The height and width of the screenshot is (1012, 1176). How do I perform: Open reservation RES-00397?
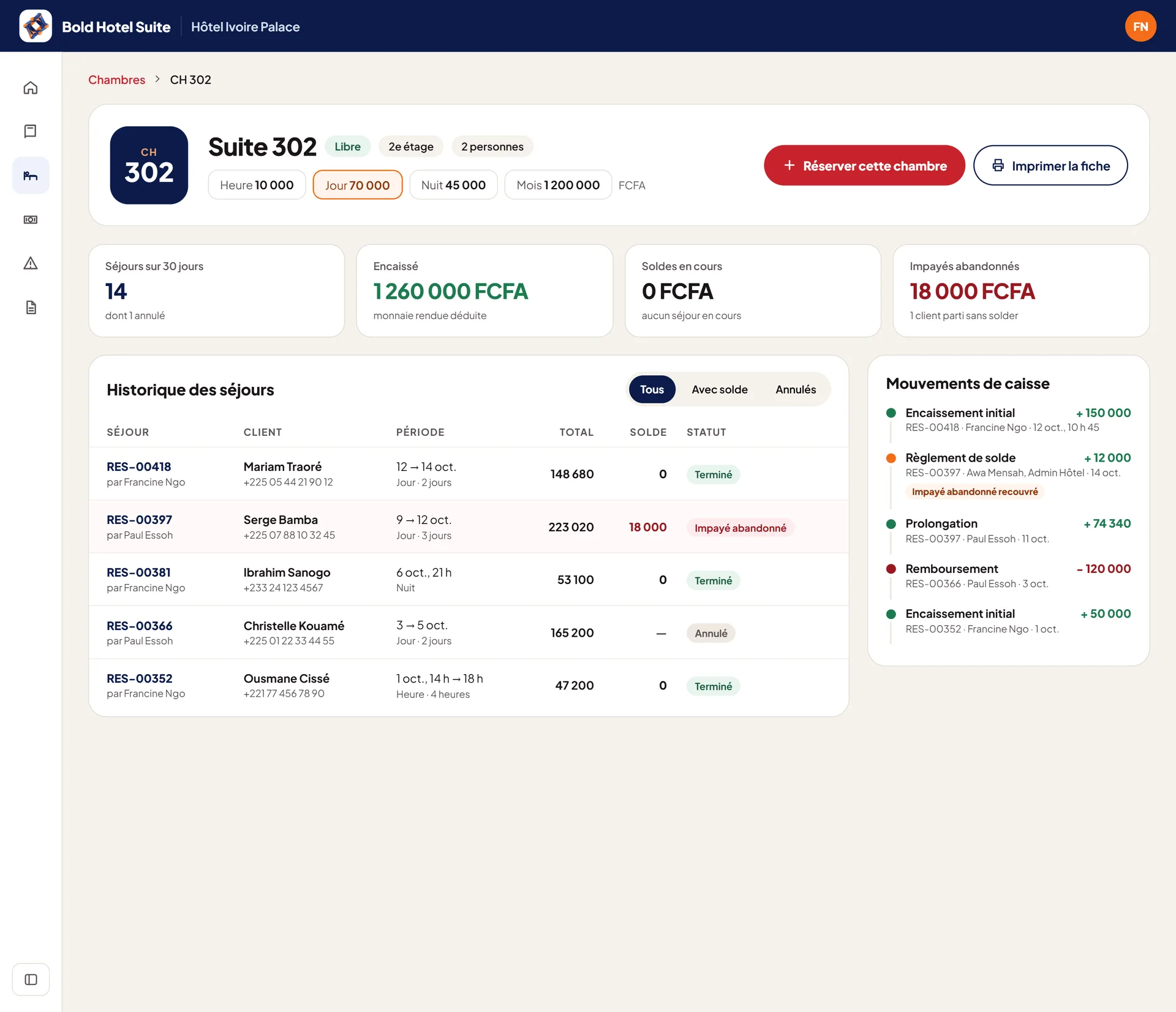pyautogui.click(x=140, y=520)
